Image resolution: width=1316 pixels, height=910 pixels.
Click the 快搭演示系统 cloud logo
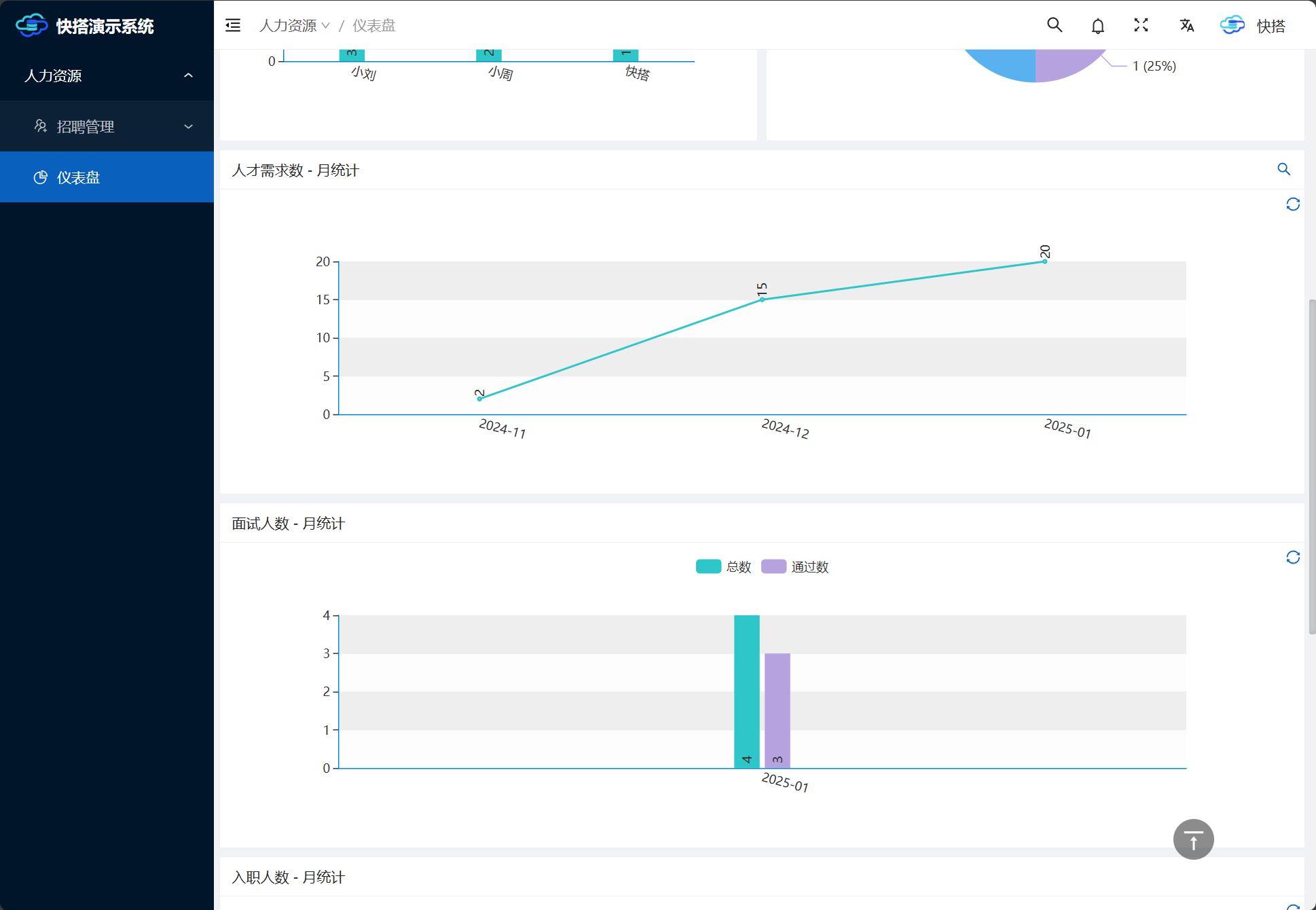coord(31,26)
